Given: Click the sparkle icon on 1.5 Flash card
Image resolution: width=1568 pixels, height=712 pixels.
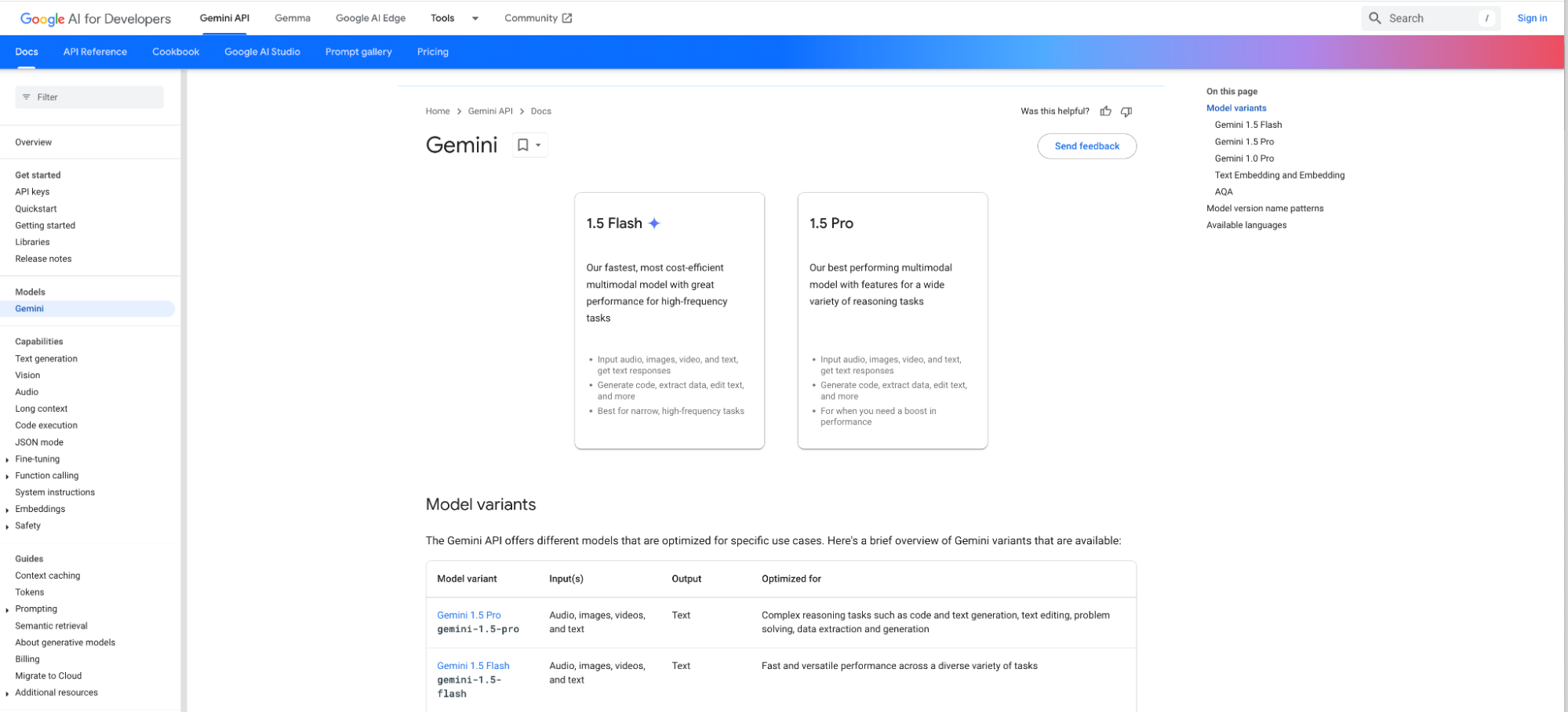Looking at the screenshot, I should tap(654, 223).
